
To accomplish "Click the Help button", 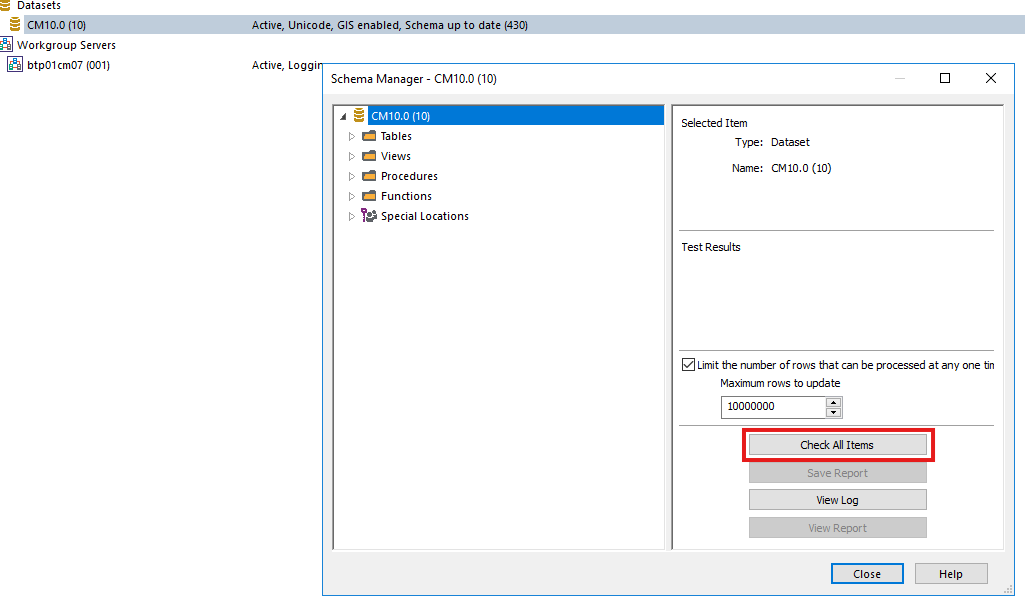I will (950, 573).
